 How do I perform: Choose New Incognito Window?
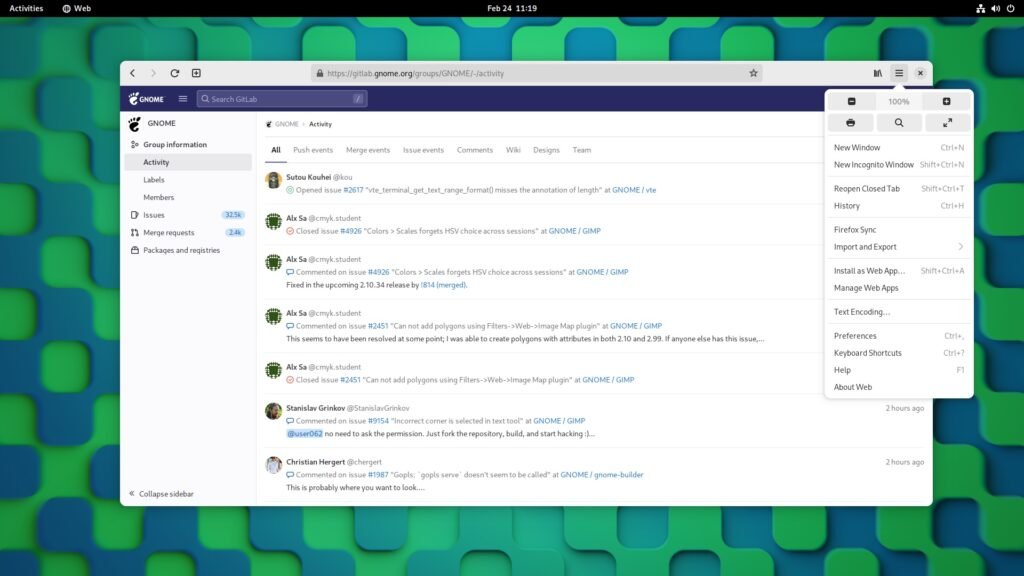point(899,165)
